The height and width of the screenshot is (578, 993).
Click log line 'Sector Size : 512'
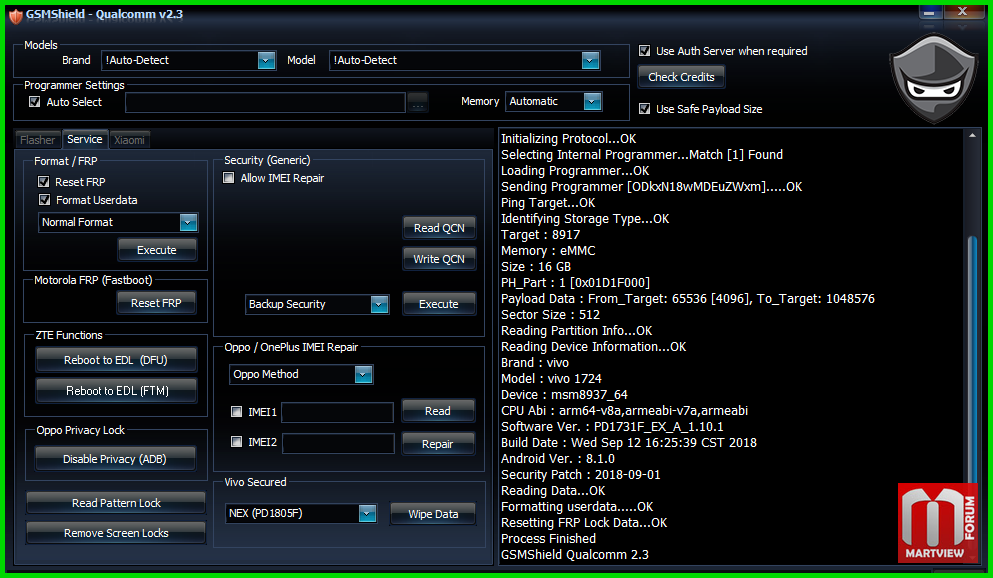pyautogui.click(x=550, y=315)
